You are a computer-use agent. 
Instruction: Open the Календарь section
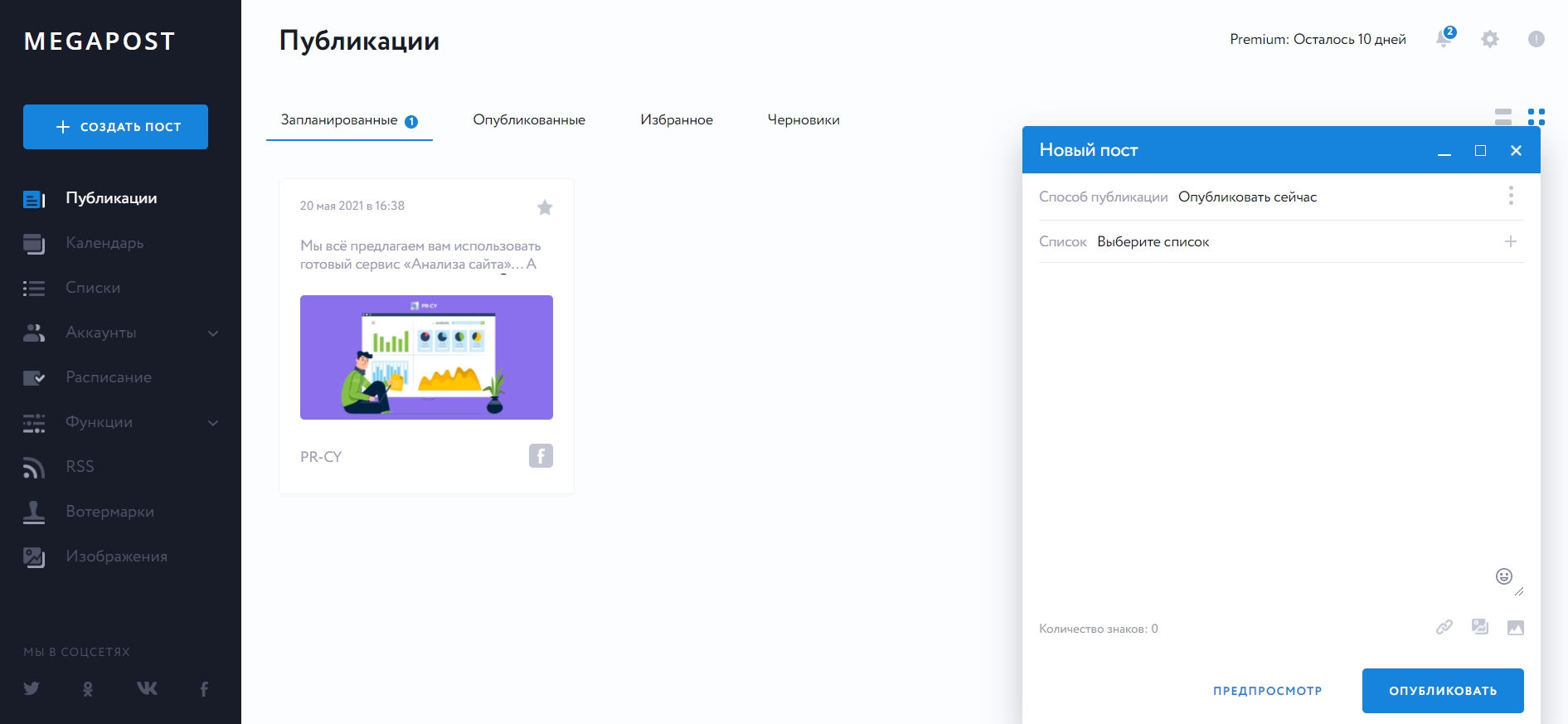[104, 243]
